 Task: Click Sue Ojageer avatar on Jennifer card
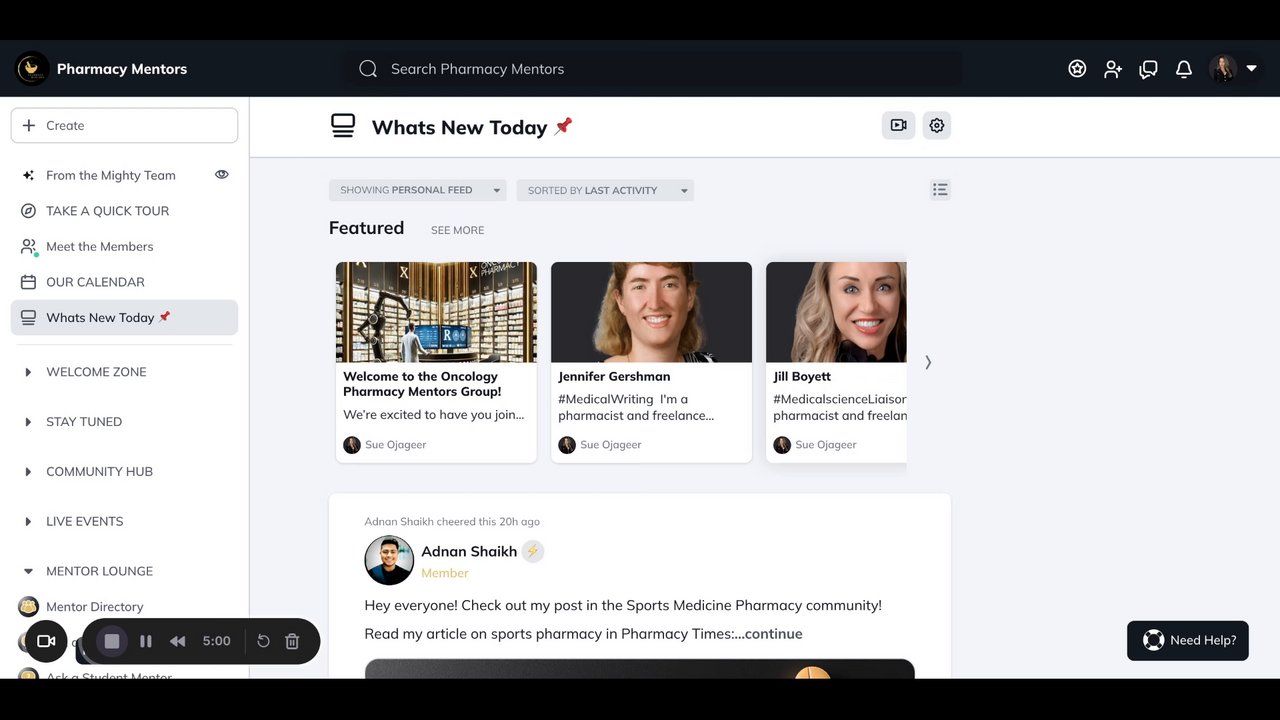point(567,445)
